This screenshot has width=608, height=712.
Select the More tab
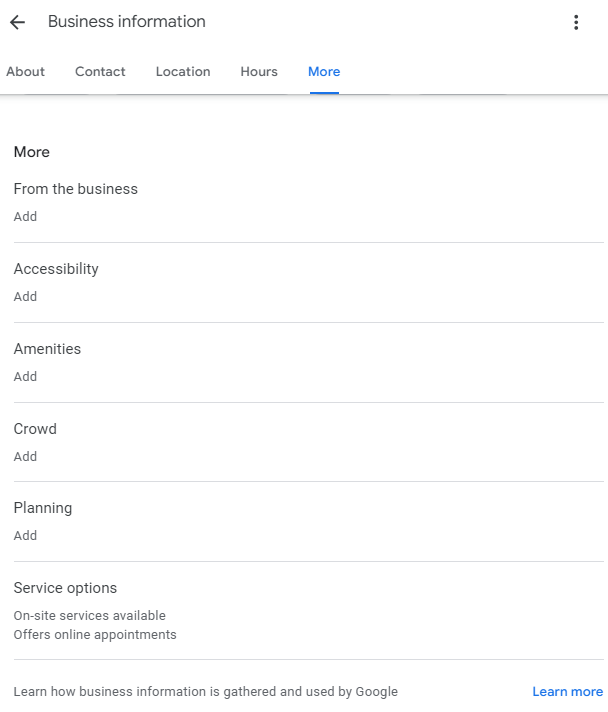click(x=324, y=72)
